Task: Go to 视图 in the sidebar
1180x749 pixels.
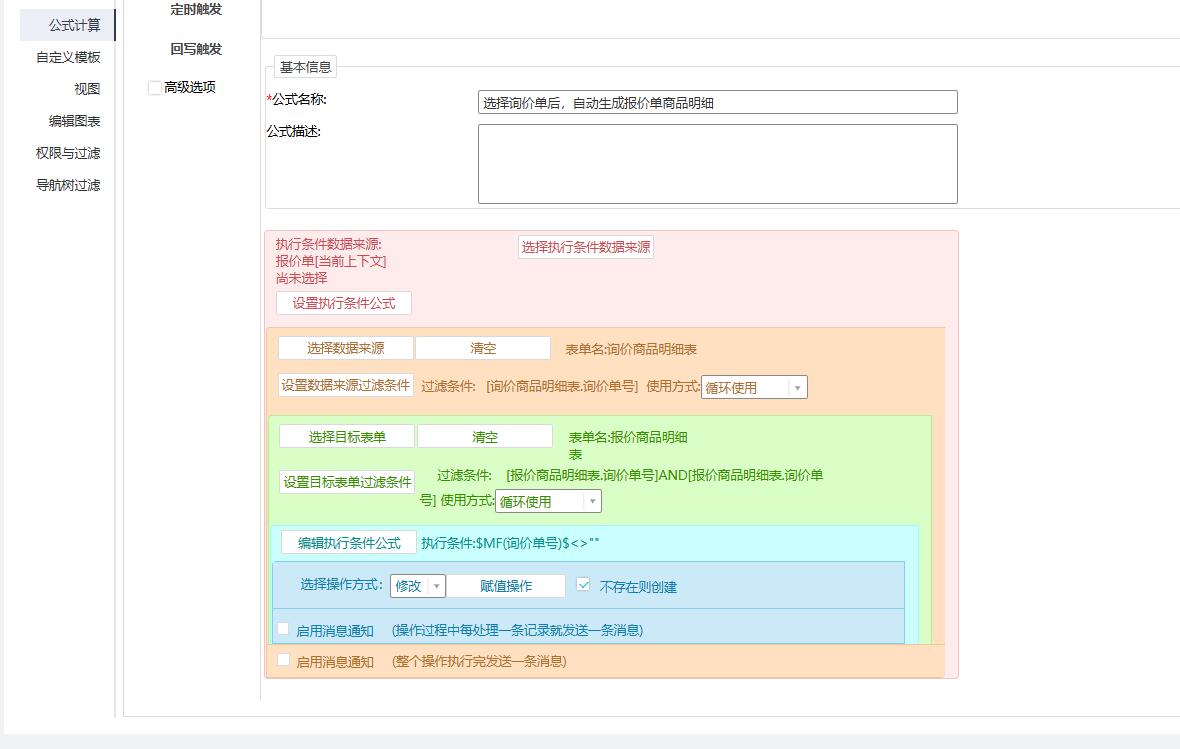Action: (86, 89)
